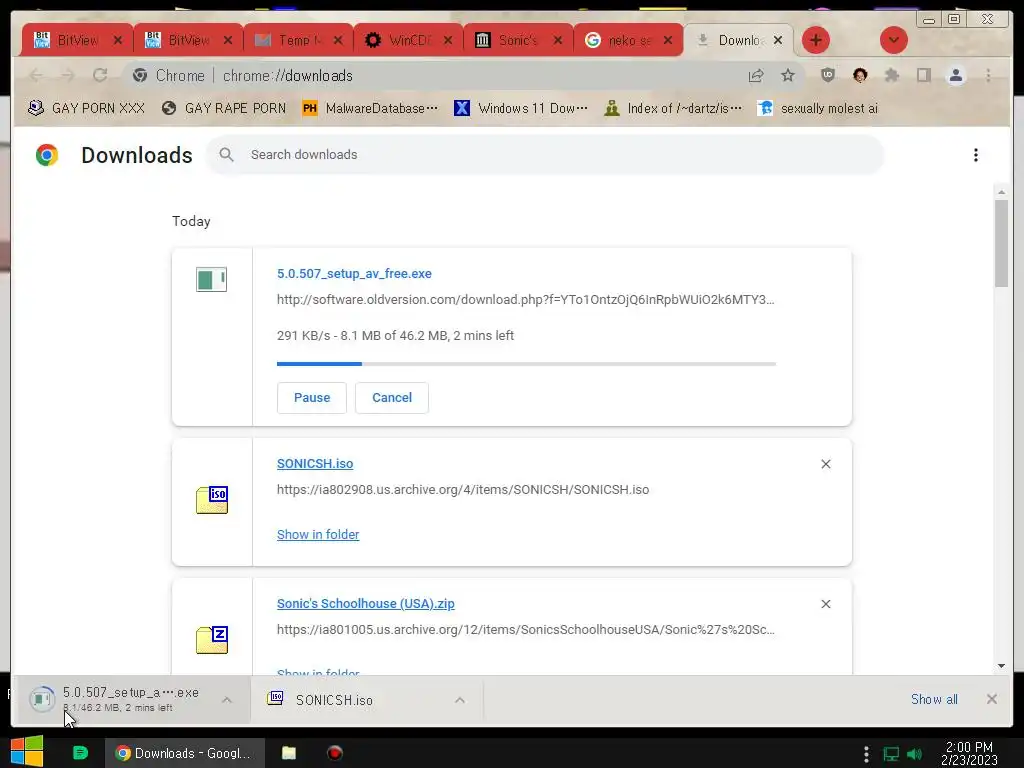Click the scrollbar down arrow
The width and height of the screenshot is (1024, 768).
click(x=1001, y=666)
